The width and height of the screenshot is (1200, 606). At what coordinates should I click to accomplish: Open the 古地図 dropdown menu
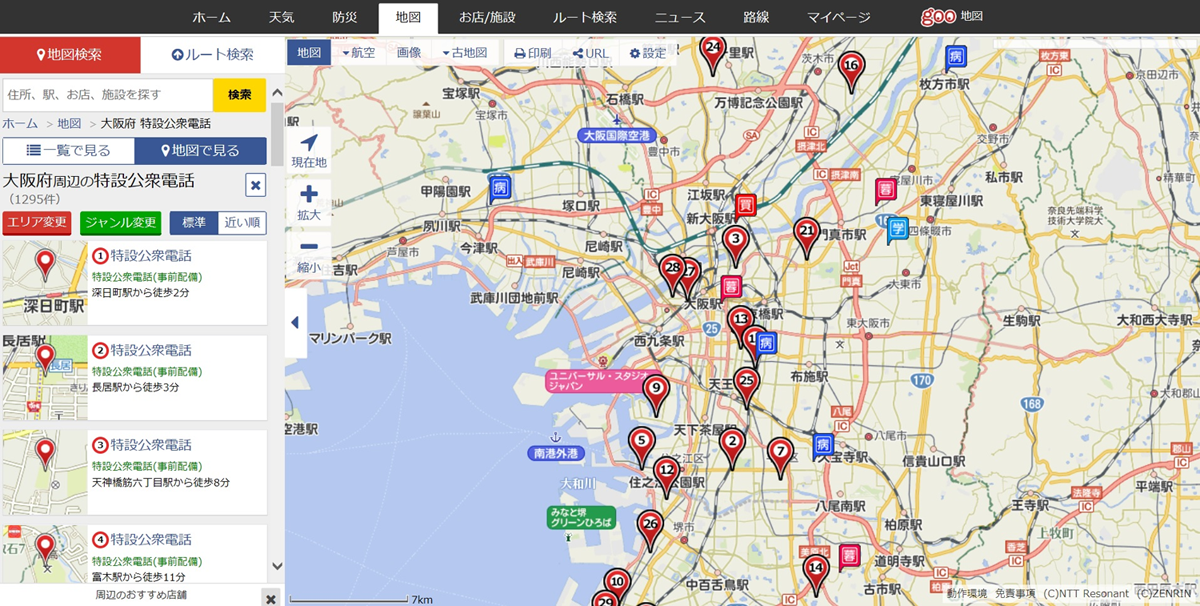[x=464, y=53]
